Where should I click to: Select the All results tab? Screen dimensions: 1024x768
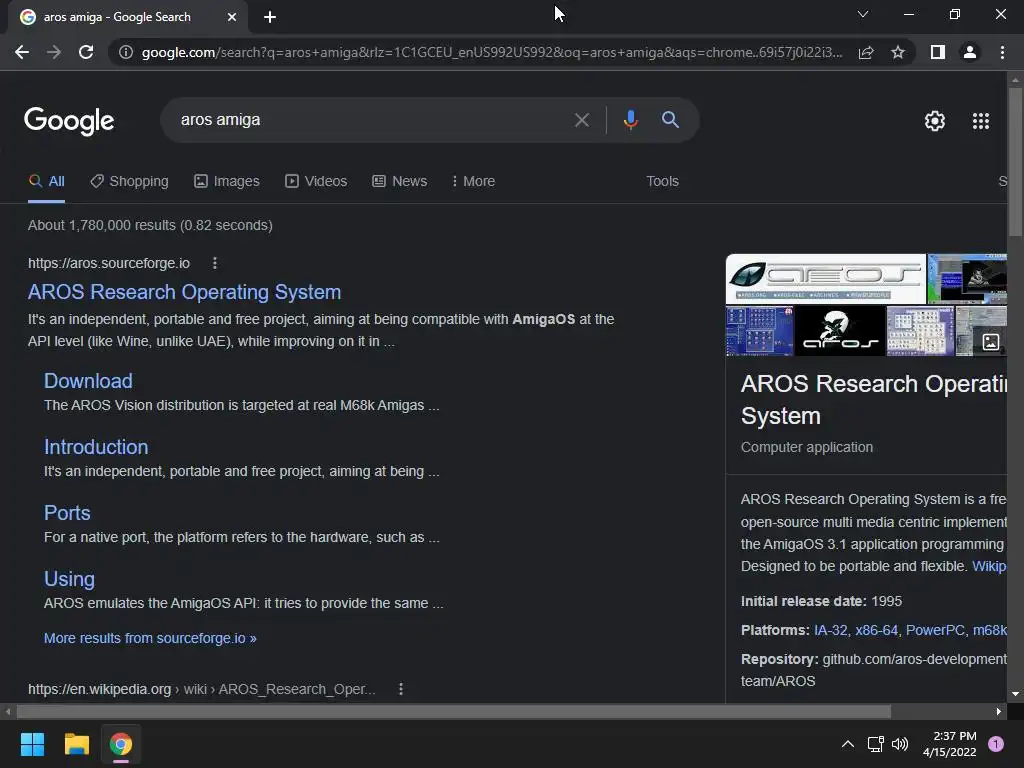coord(46,182)
